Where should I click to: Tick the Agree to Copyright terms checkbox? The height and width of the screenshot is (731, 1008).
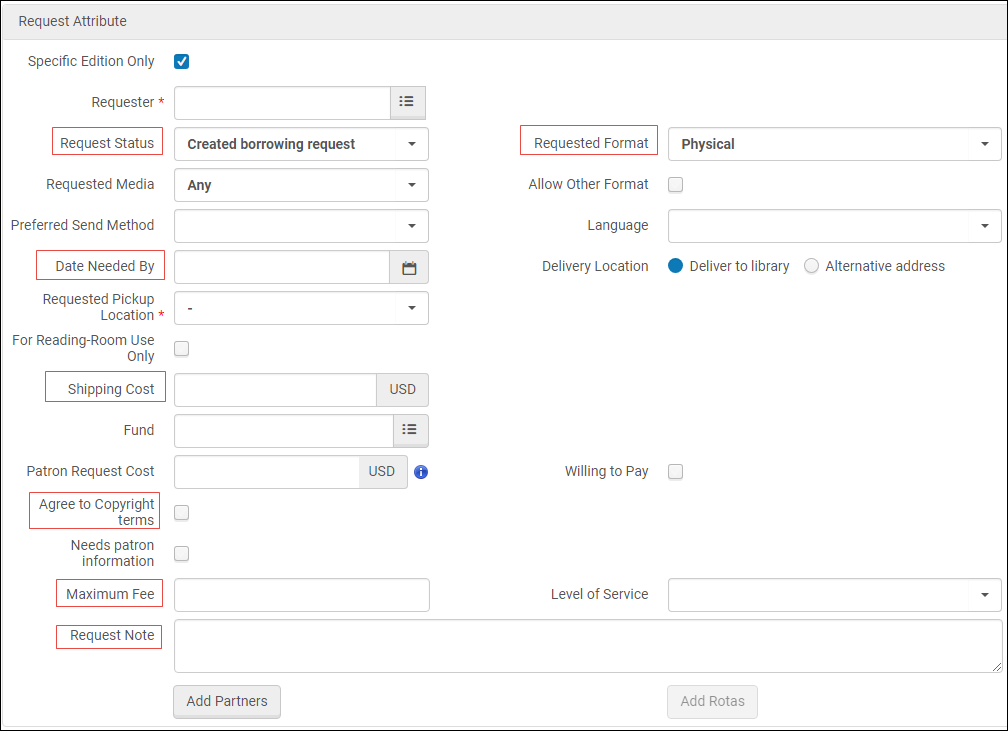[181, 512]
